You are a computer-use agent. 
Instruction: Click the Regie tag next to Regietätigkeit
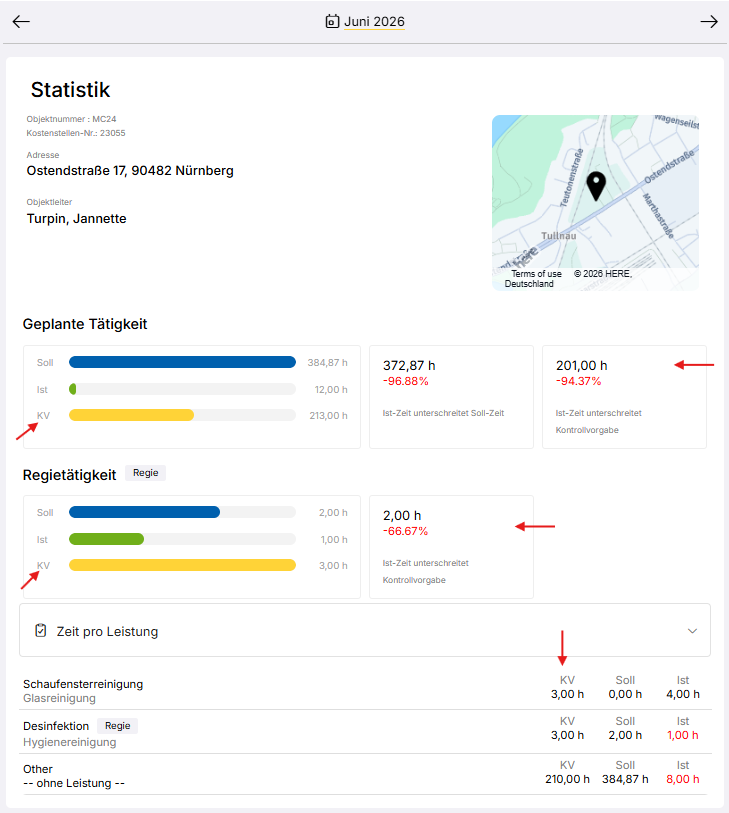146,473
